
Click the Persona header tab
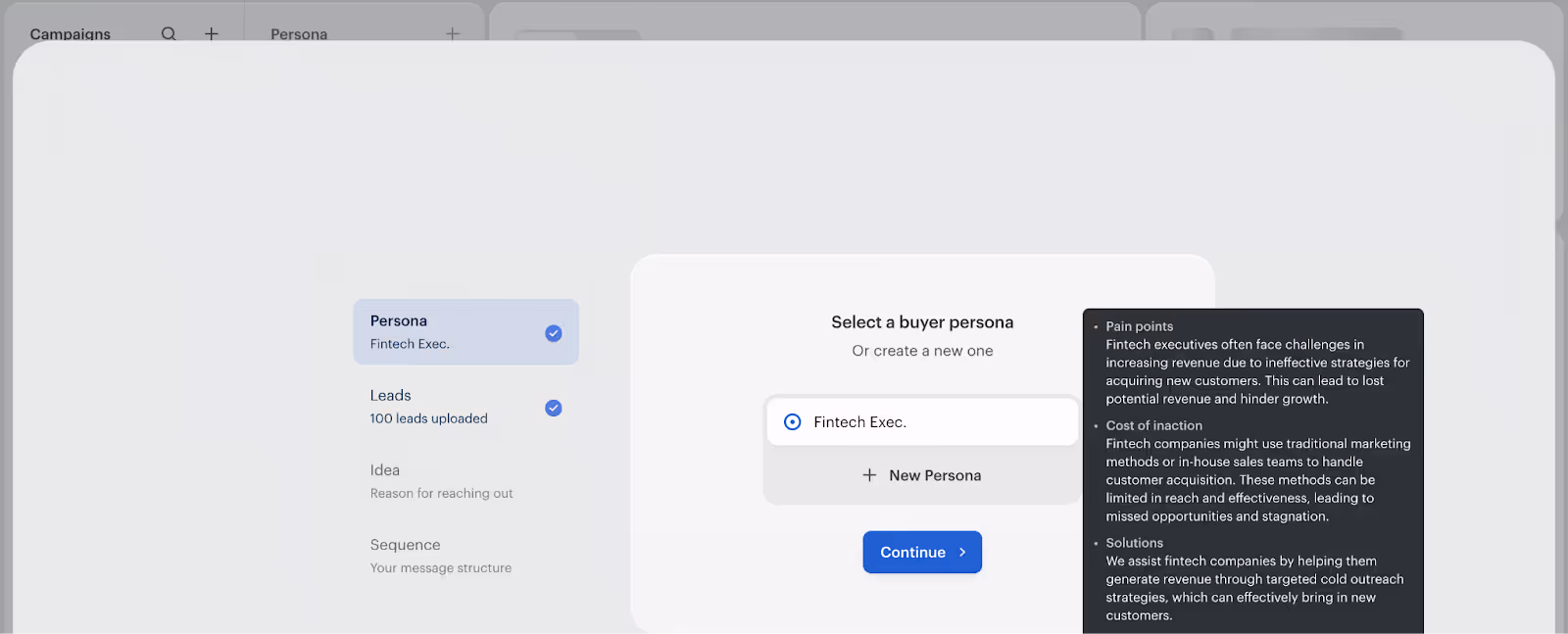coord(299,34)
